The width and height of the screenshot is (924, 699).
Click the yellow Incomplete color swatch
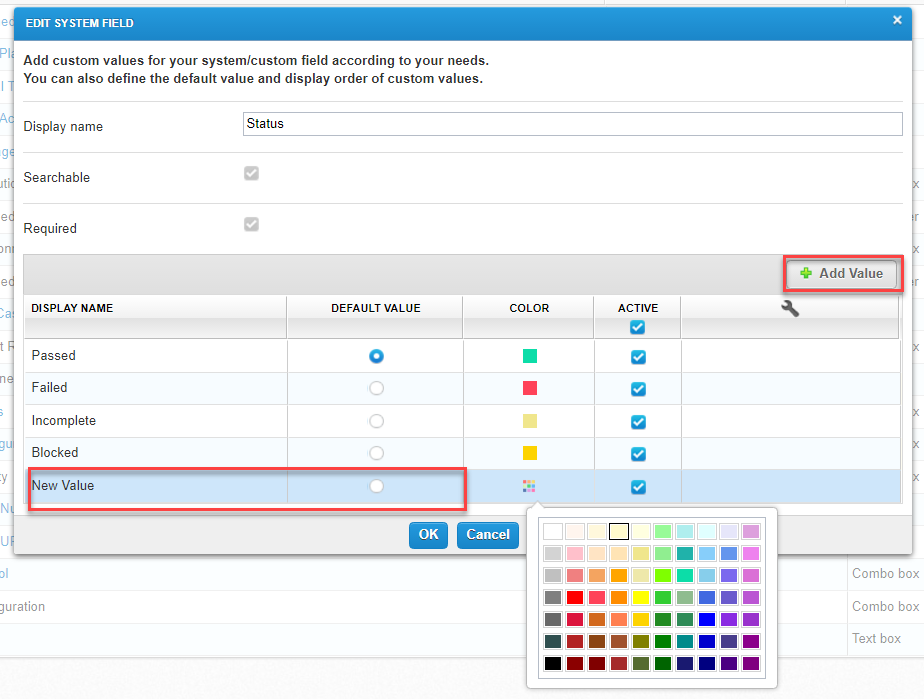pos(529,421)
